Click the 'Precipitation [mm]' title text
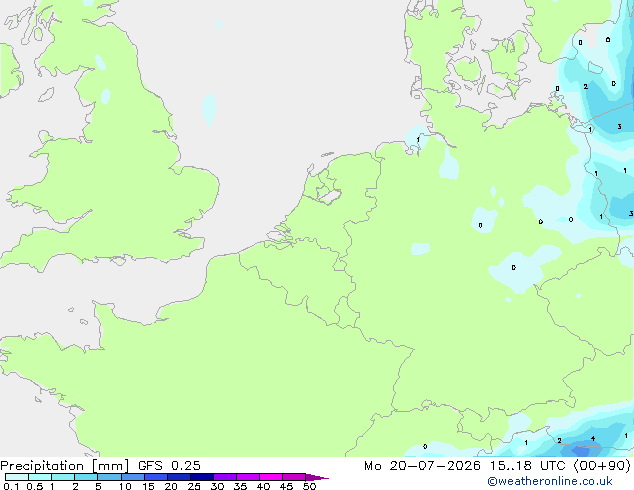This screenshot has height=490, width=634. point(65,466)
